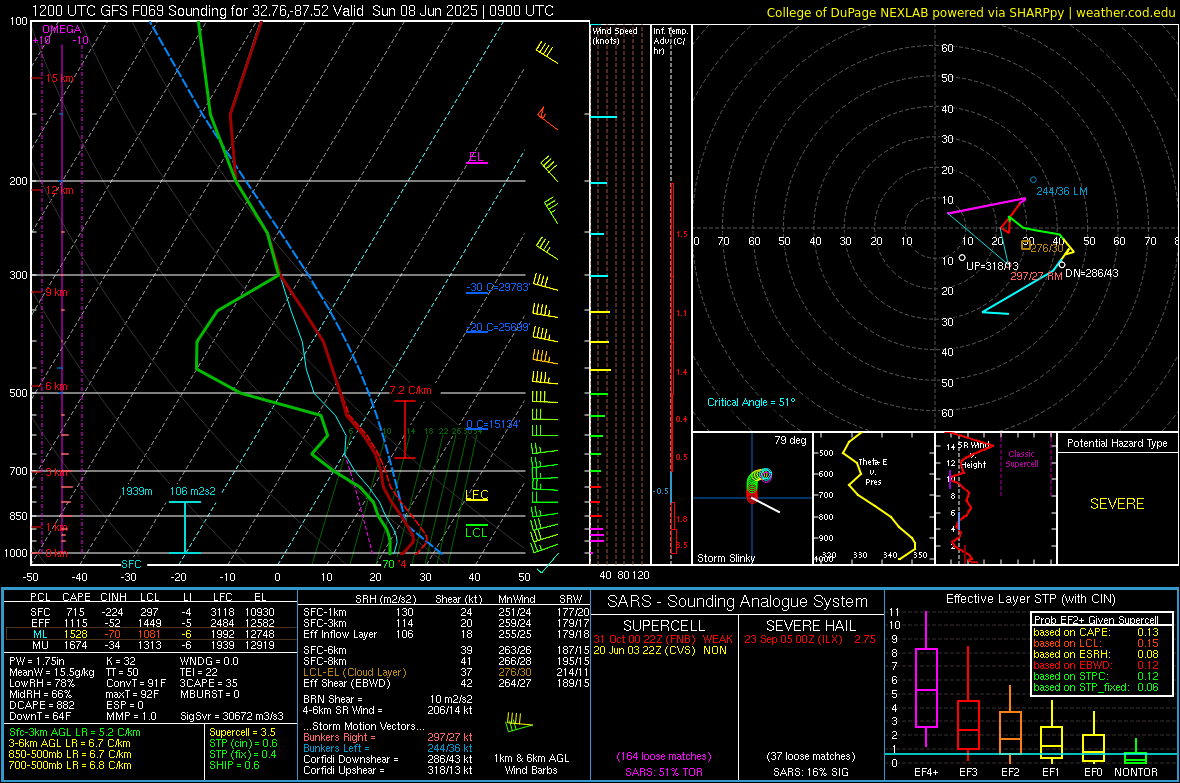This screenshot has width=1180, height=783.
Task: Click the colored storm slinky circles
Action: click(x=759, y=482)
